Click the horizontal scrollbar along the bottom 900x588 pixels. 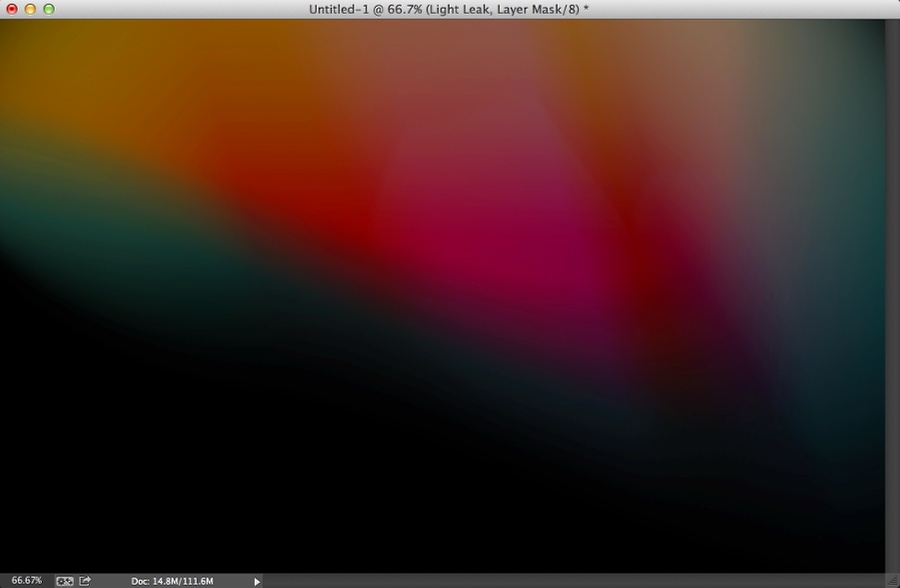coord(574,581)
